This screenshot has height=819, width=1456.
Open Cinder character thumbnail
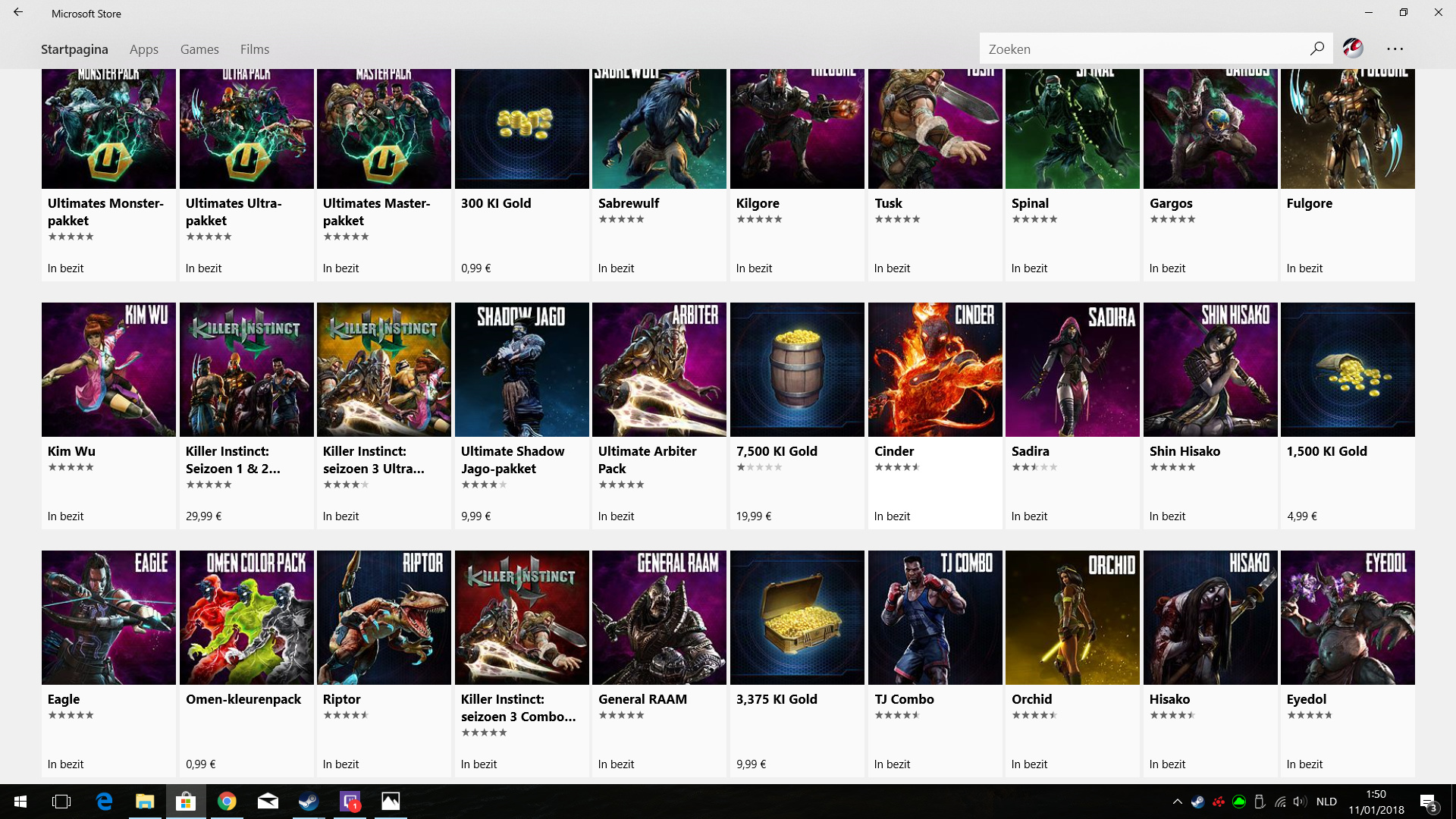pos(935,369)
